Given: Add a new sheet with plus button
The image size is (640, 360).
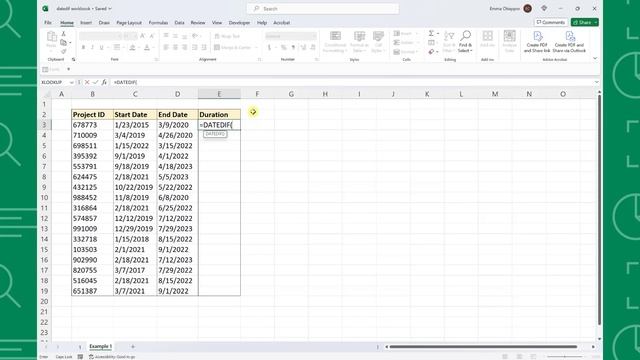Looking at the screenshot, I should [x=133, y=347].
